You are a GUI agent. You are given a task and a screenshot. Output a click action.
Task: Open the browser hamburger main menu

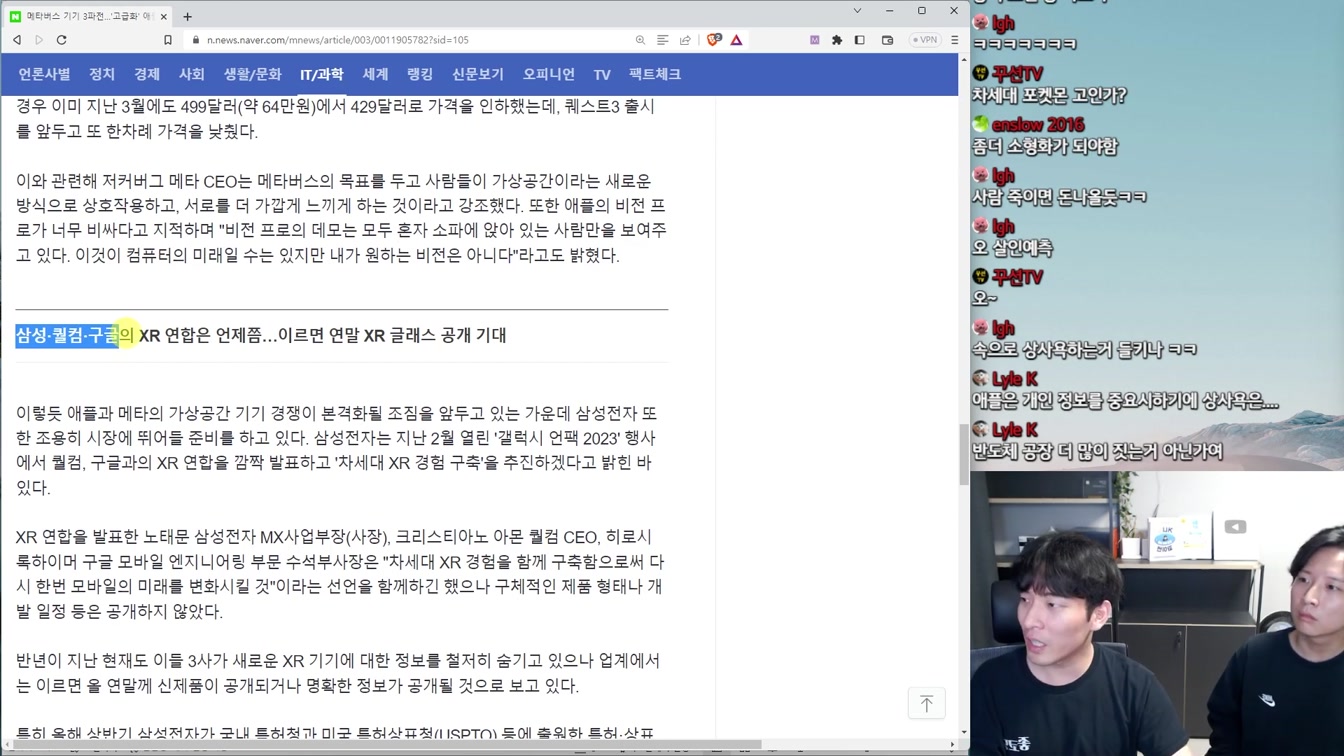[x=954, y=40]
